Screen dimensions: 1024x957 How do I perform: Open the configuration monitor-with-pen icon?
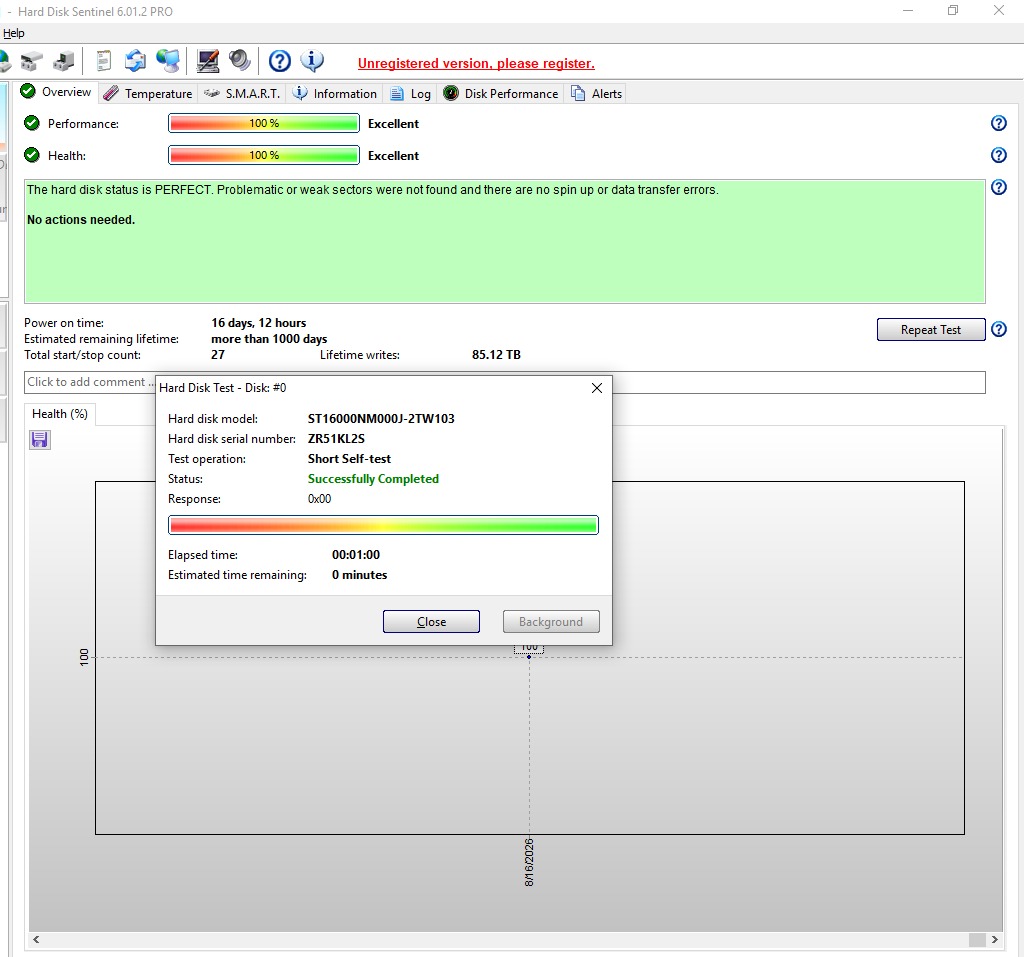click(208, 61)
